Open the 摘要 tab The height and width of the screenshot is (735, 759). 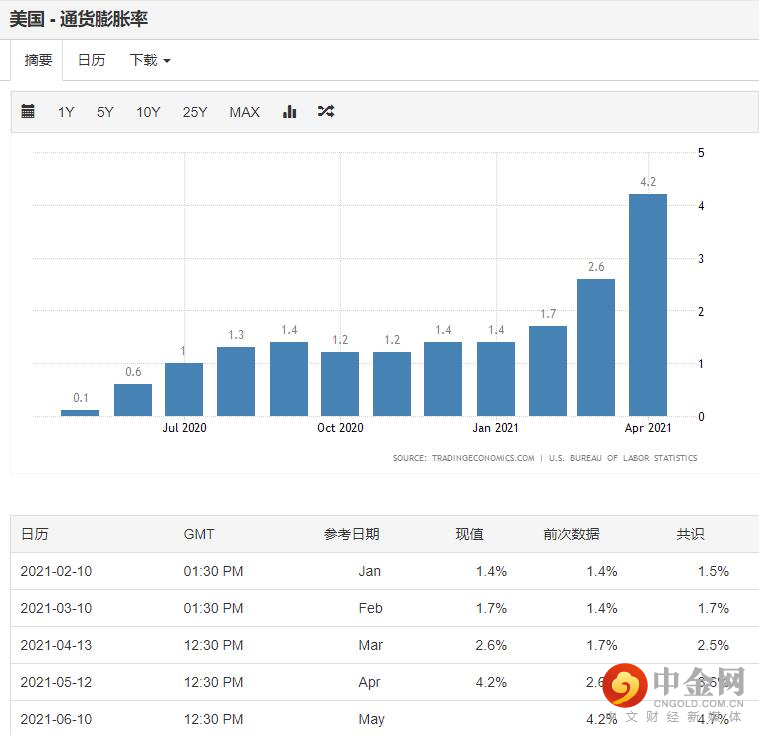coord(38,60)
